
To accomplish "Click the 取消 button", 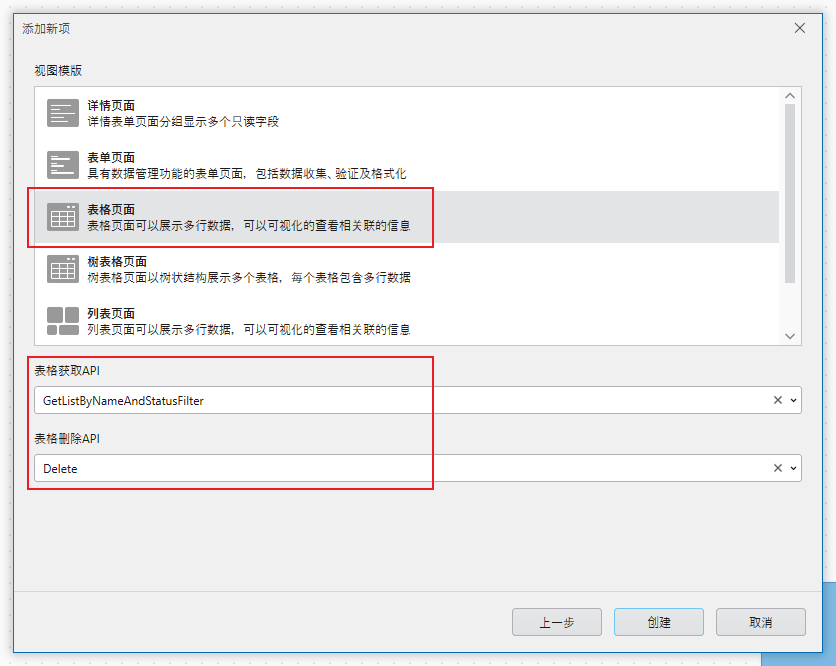I will [x=760, y=621].
